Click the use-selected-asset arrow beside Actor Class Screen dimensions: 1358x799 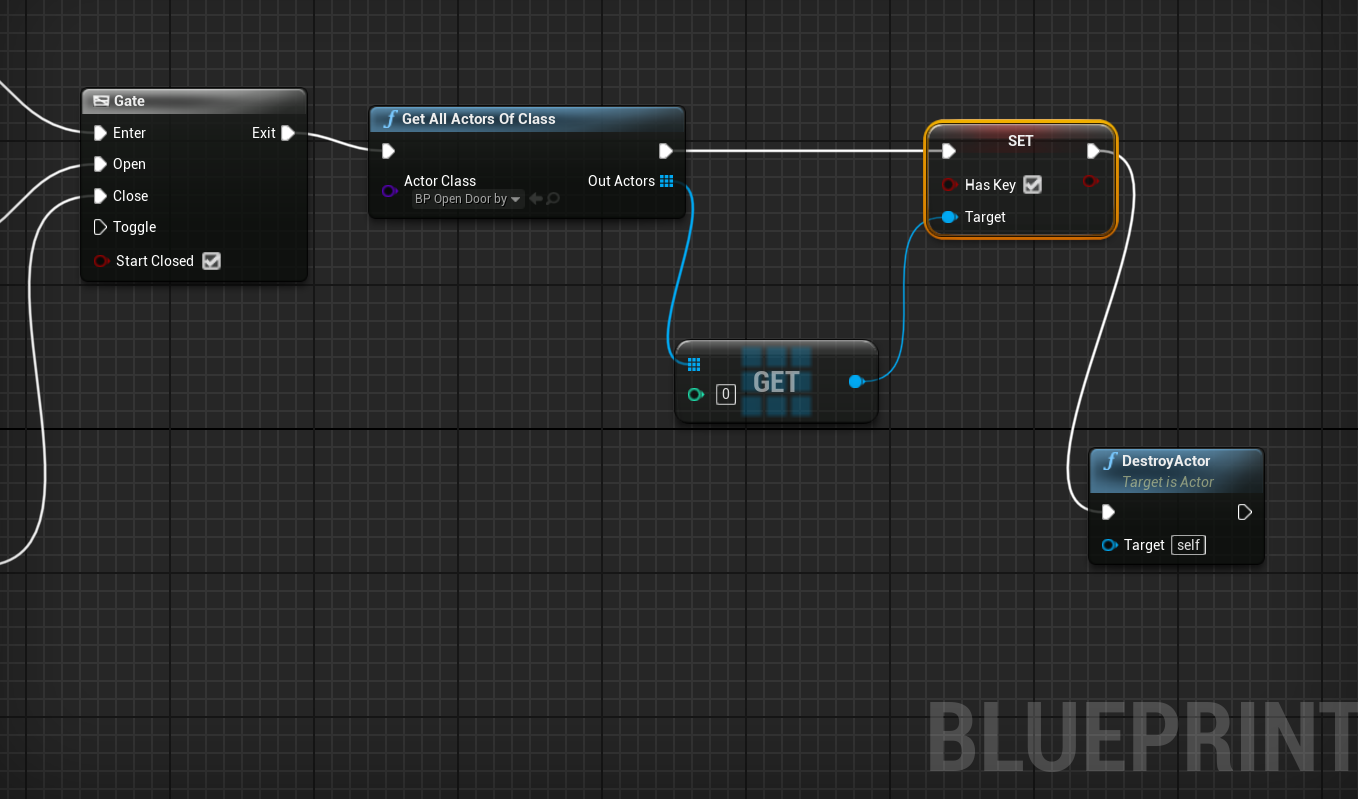[x=536, y=199]
